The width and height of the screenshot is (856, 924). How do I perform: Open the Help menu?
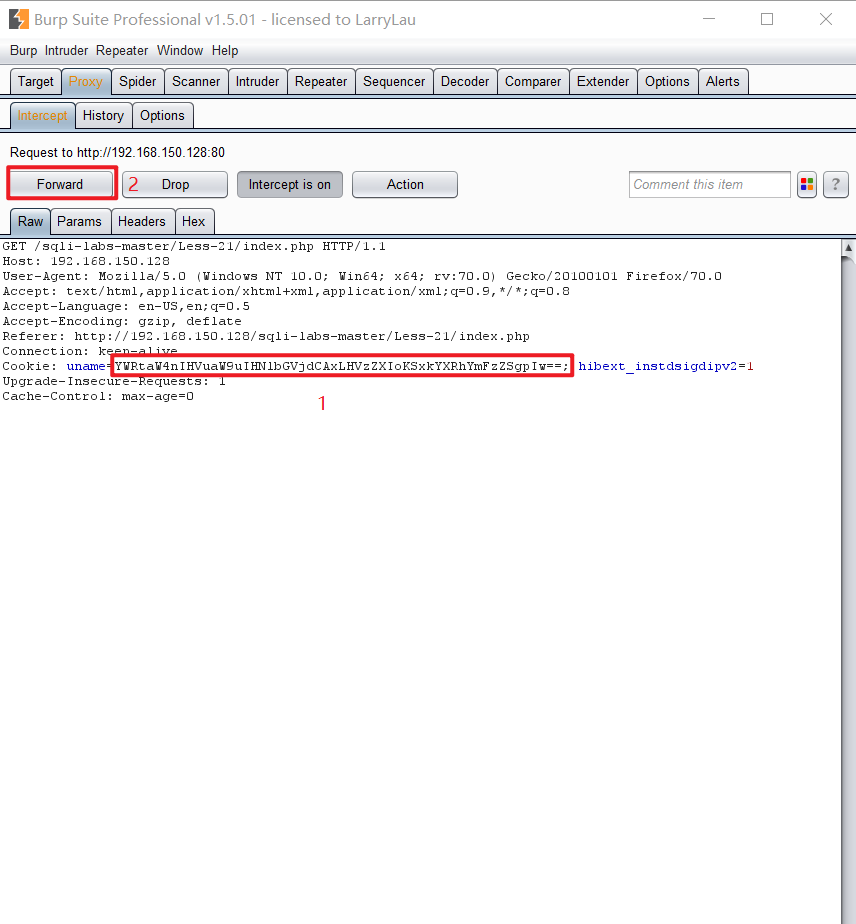pyautogui.click(x=225, y=51)
